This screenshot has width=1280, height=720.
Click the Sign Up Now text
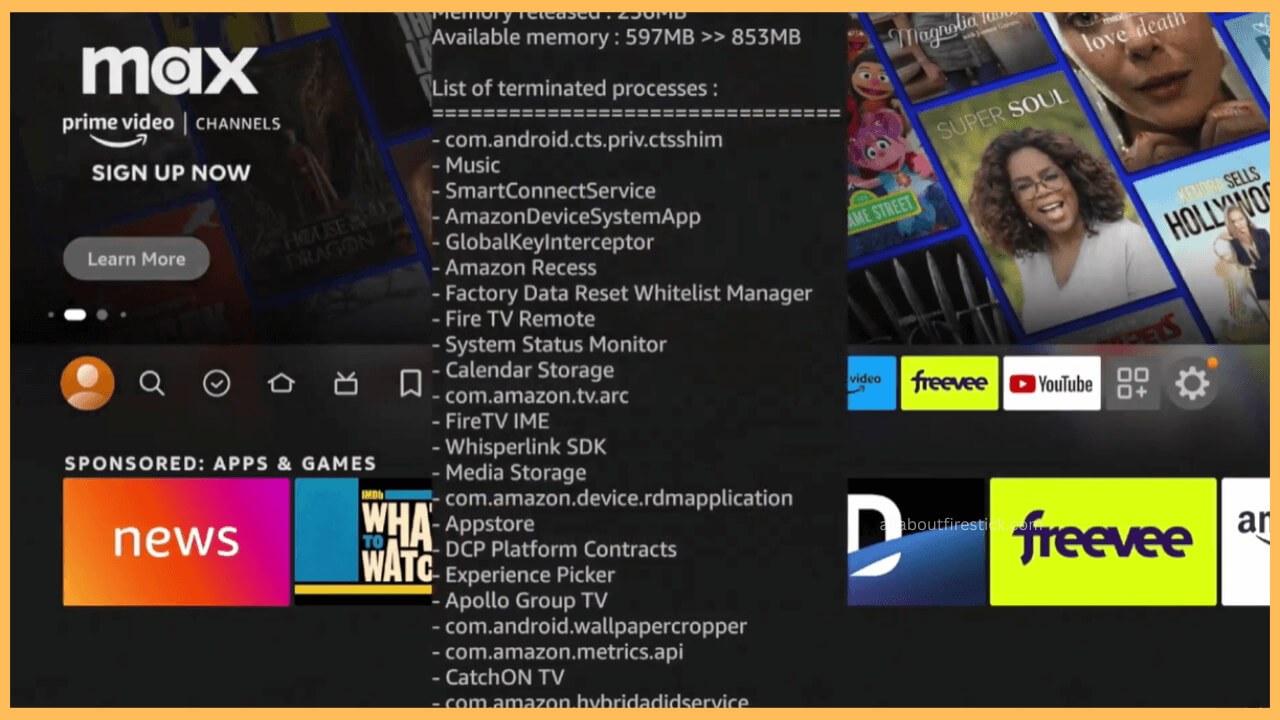click(171, 173)
